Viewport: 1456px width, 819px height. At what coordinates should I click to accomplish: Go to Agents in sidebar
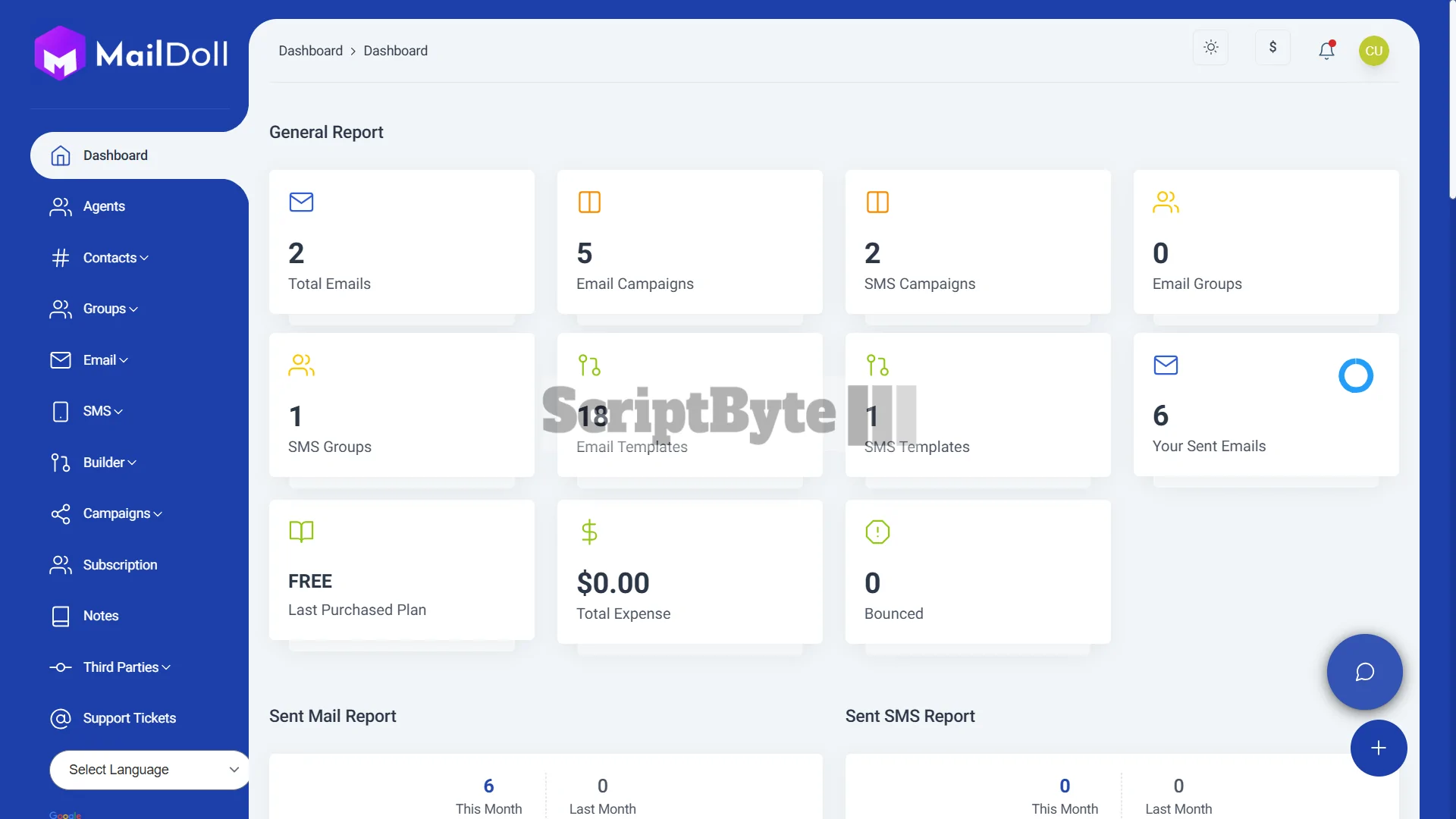point(104,206)
